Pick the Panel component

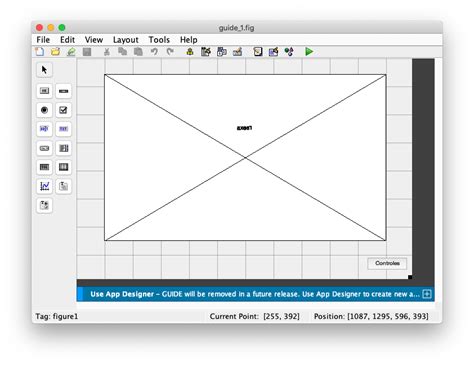[63, 186]
